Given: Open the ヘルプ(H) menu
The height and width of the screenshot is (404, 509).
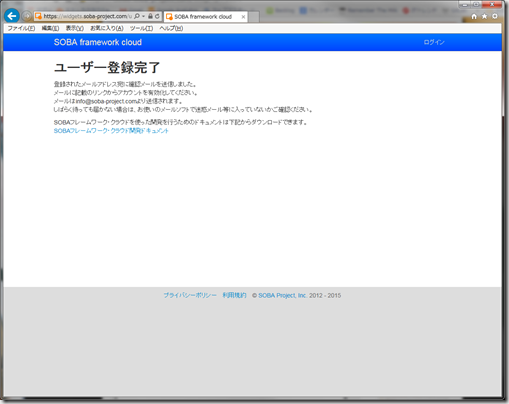Looking at the screenshot, I should (171, 28).
